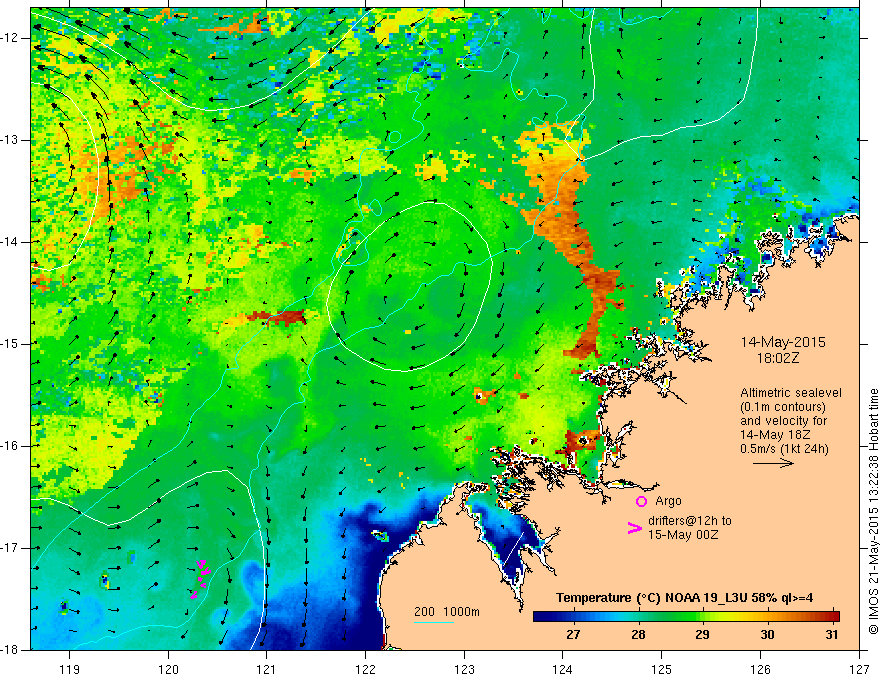
Task: Click longitude axis label '121'
Action: click(x=267, y=669)
